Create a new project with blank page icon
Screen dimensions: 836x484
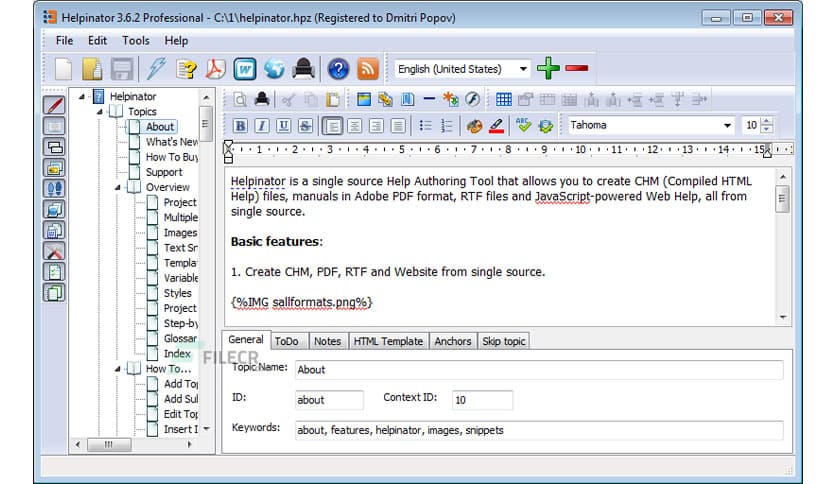(63, 69)
